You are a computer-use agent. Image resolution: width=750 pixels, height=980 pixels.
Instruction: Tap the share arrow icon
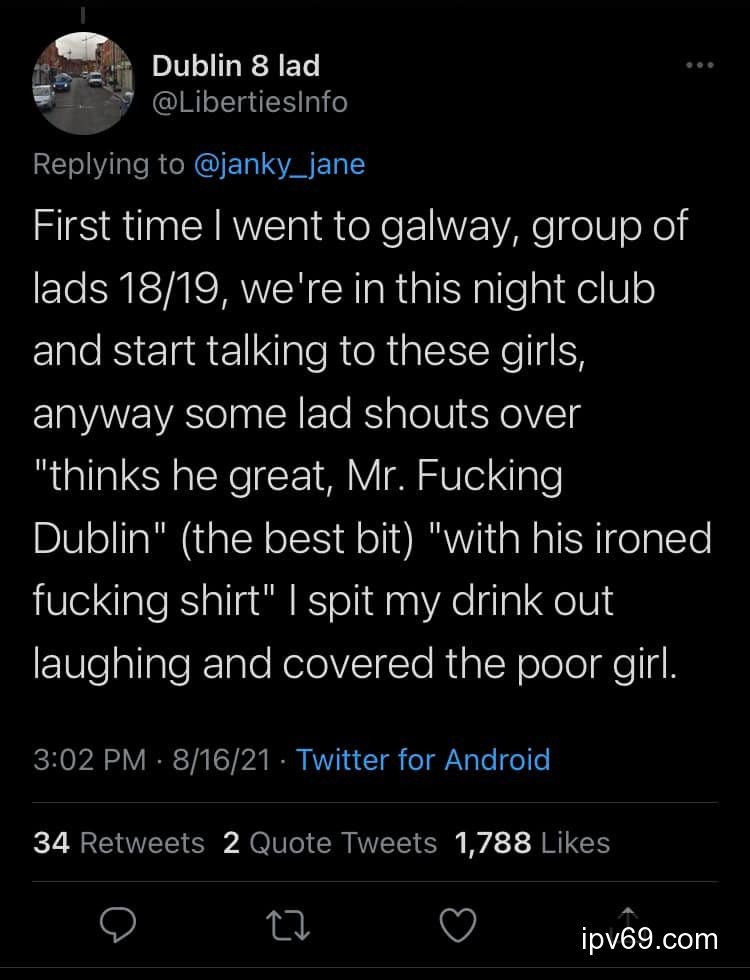pyautogui.click(x=627, y=914)
